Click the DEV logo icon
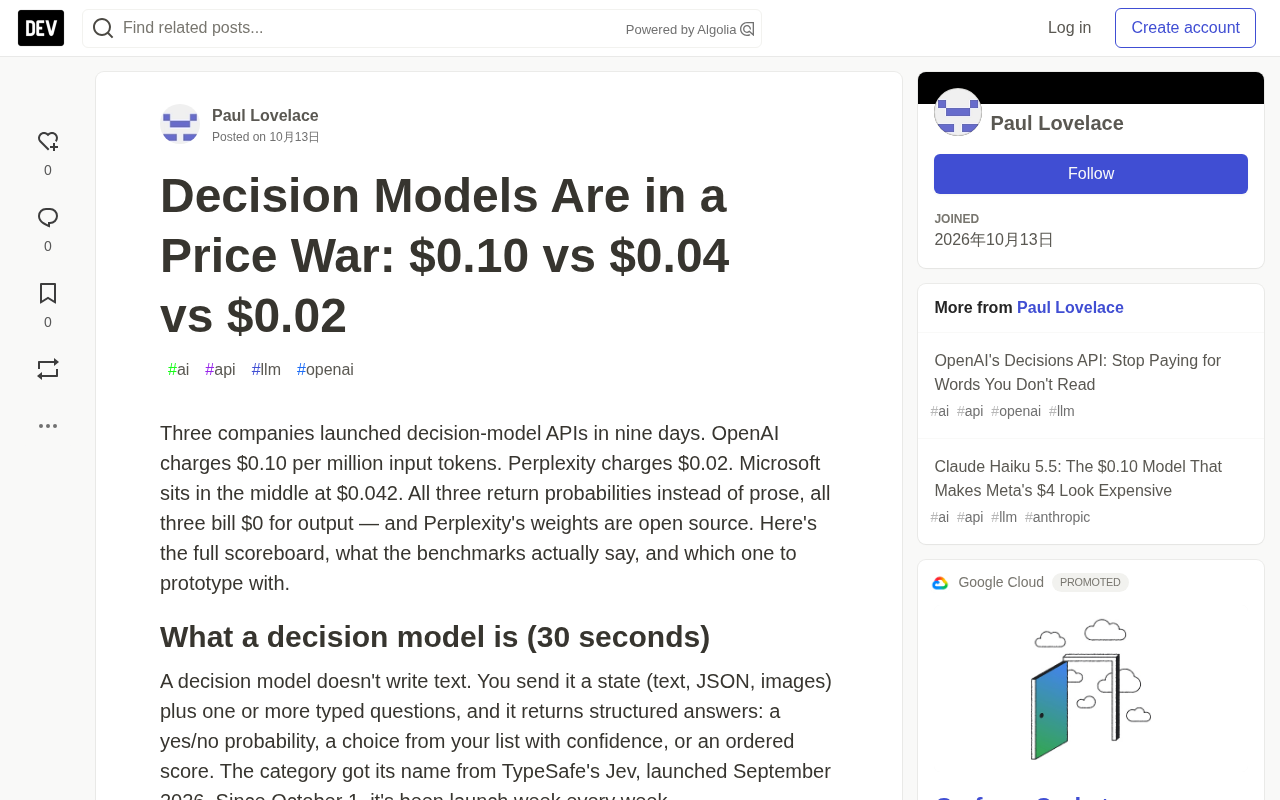 (x=41, y=28)
